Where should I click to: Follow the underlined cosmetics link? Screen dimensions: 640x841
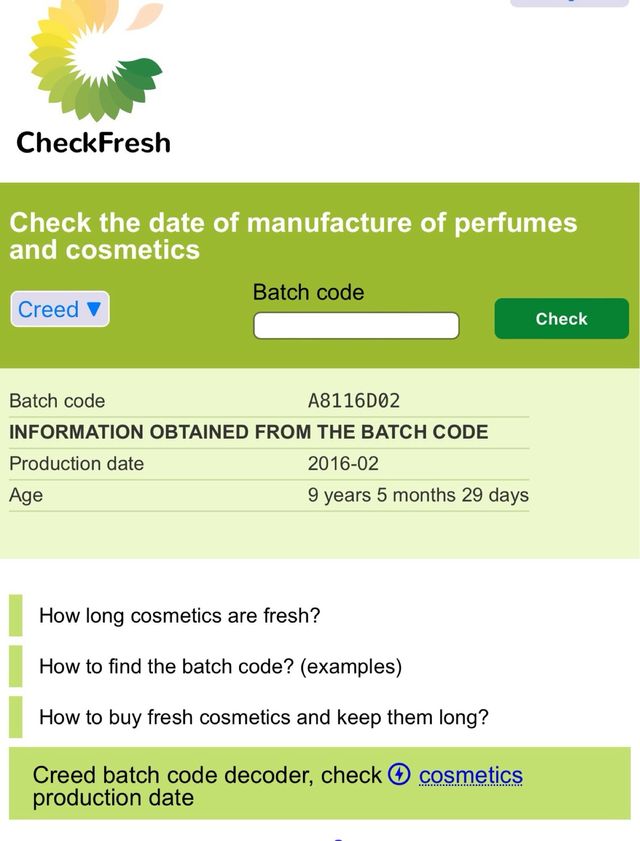coord(471,775)
